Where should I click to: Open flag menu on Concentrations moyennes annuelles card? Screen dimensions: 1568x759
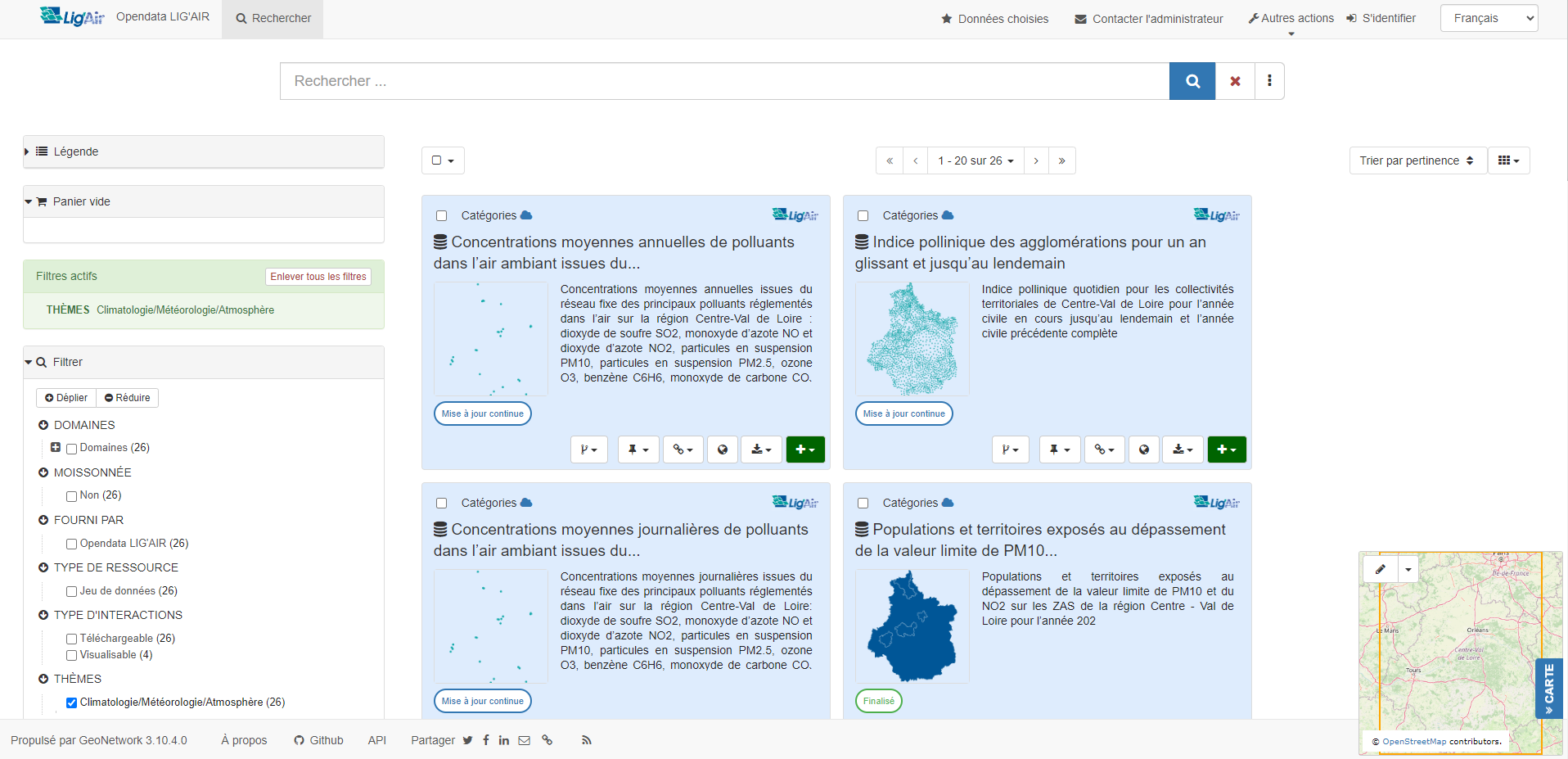pyautogui.click(x=589, y=450)
